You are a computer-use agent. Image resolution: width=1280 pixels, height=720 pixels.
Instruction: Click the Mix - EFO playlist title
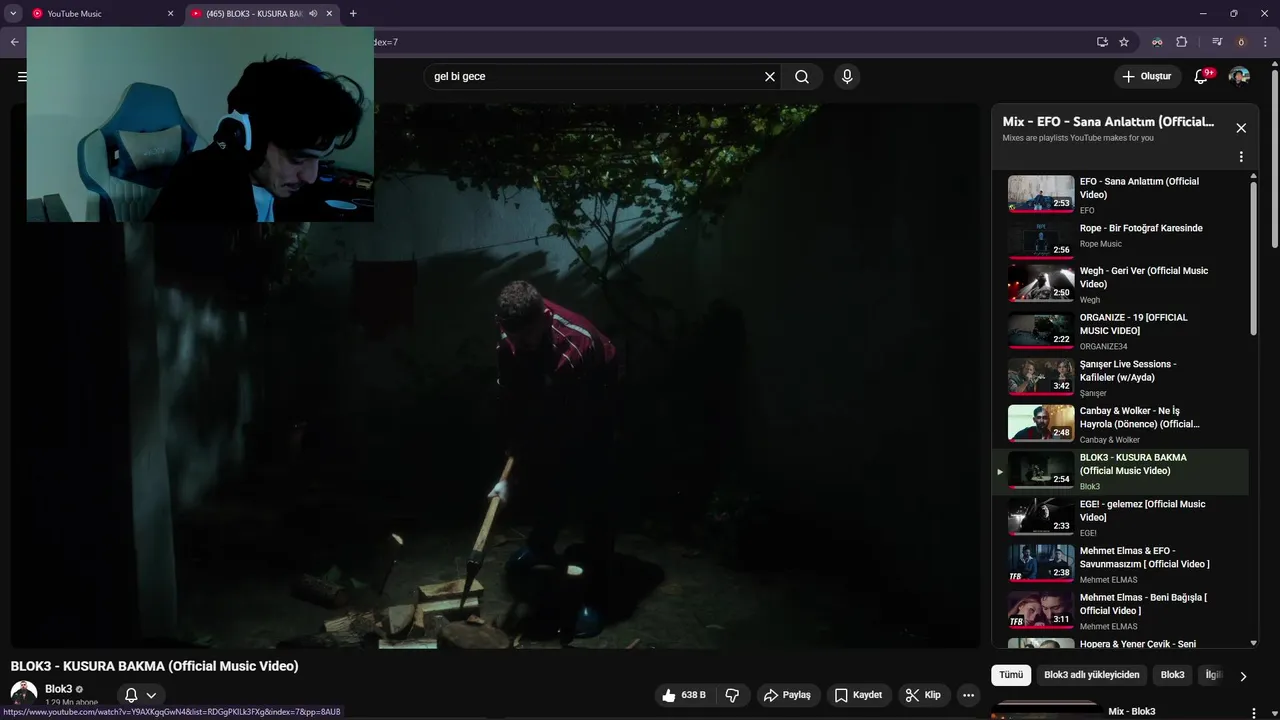click(1108, 122)
